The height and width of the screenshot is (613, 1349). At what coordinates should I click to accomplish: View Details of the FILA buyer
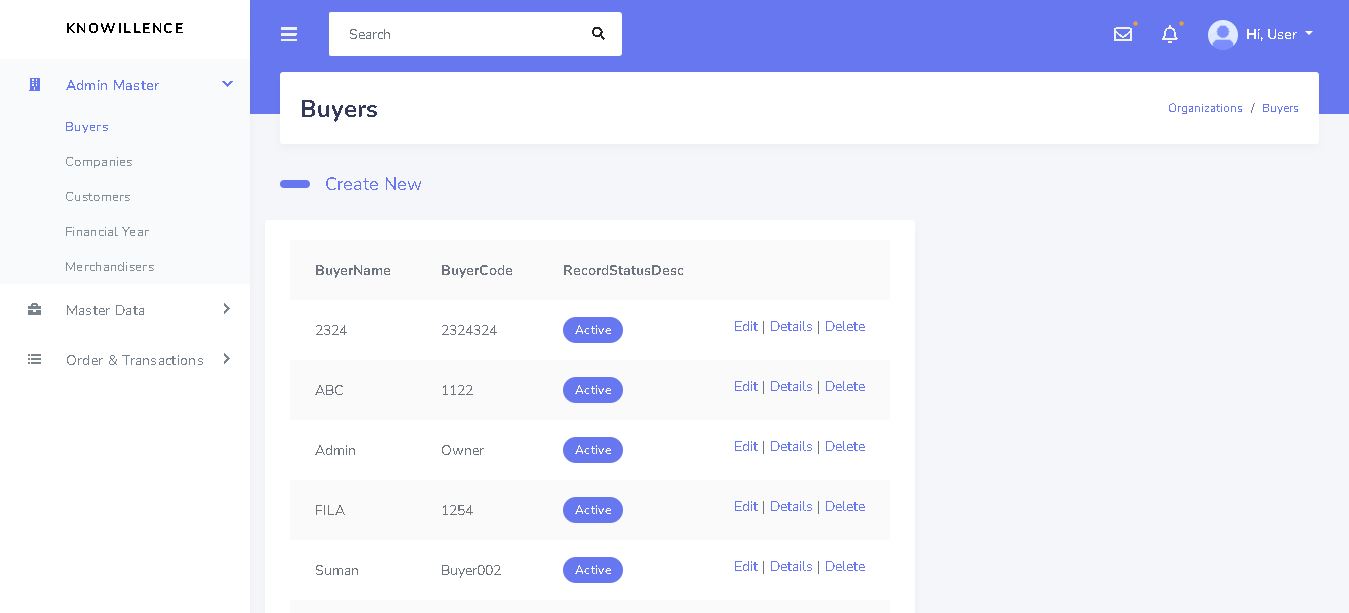coord(791,507)
